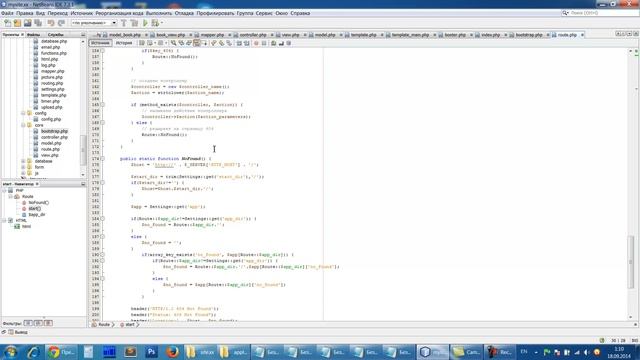
Task: Switch to the mapper.php editor tab
Action: [212, 35]
